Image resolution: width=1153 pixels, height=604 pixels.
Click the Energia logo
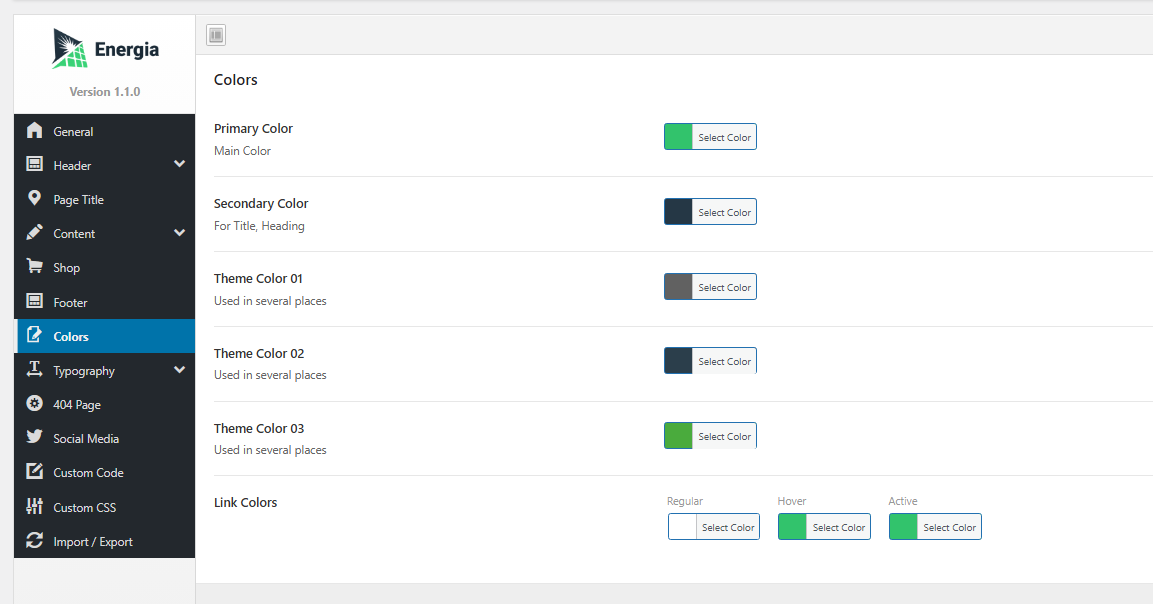coord(105,49)
